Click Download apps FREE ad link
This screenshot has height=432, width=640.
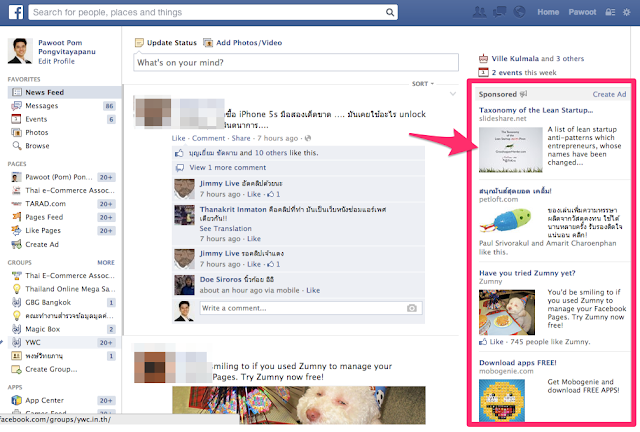518,363
